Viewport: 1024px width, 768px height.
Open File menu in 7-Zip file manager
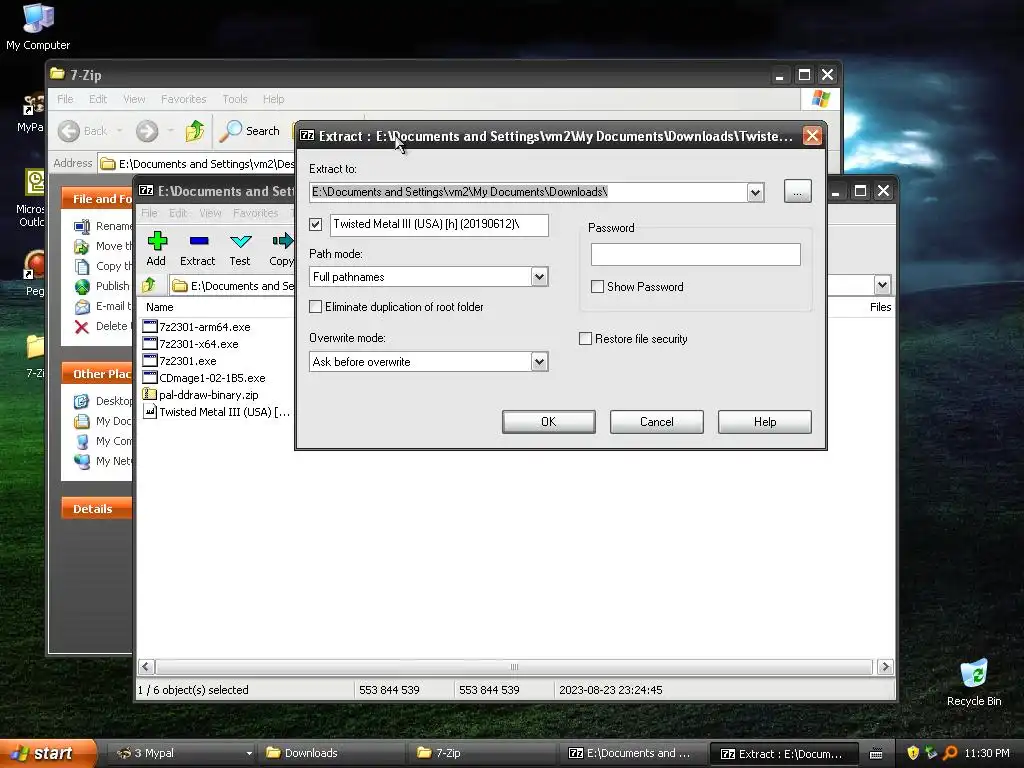(x=150, y=213)
